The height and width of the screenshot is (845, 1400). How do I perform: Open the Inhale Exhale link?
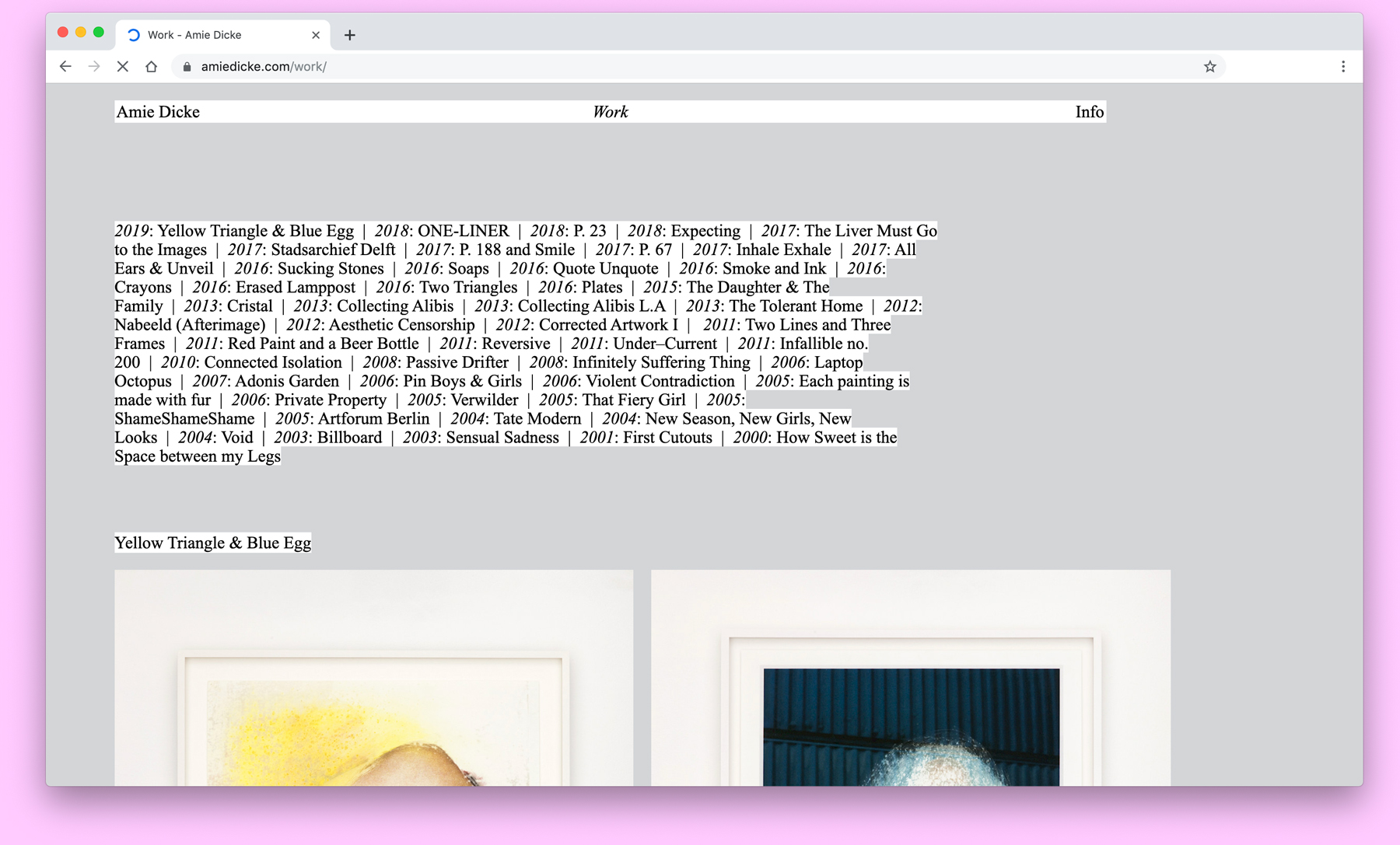point(783,250)
